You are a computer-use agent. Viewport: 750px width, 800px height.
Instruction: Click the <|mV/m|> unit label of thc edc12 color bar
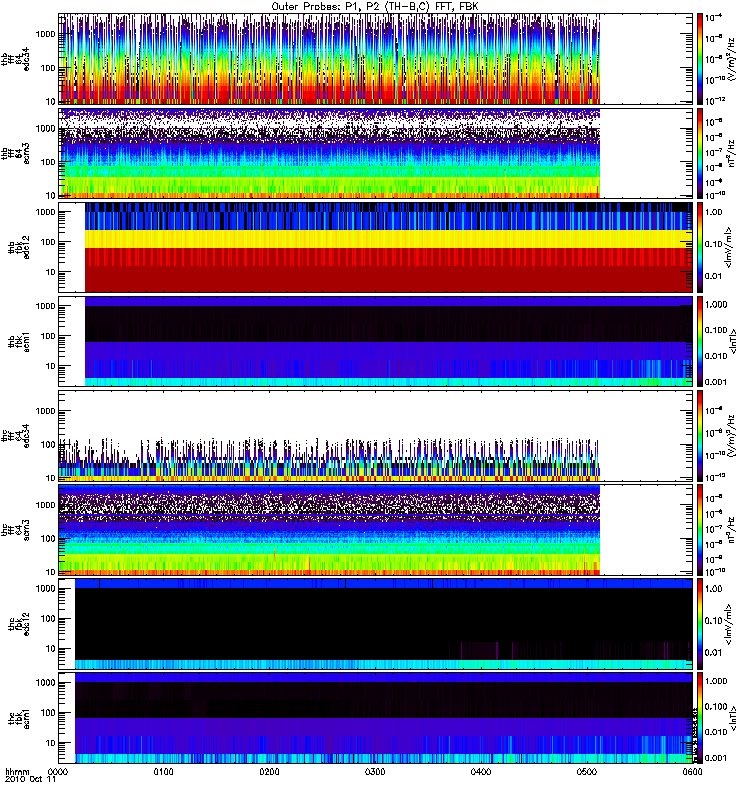pos(729,624)
